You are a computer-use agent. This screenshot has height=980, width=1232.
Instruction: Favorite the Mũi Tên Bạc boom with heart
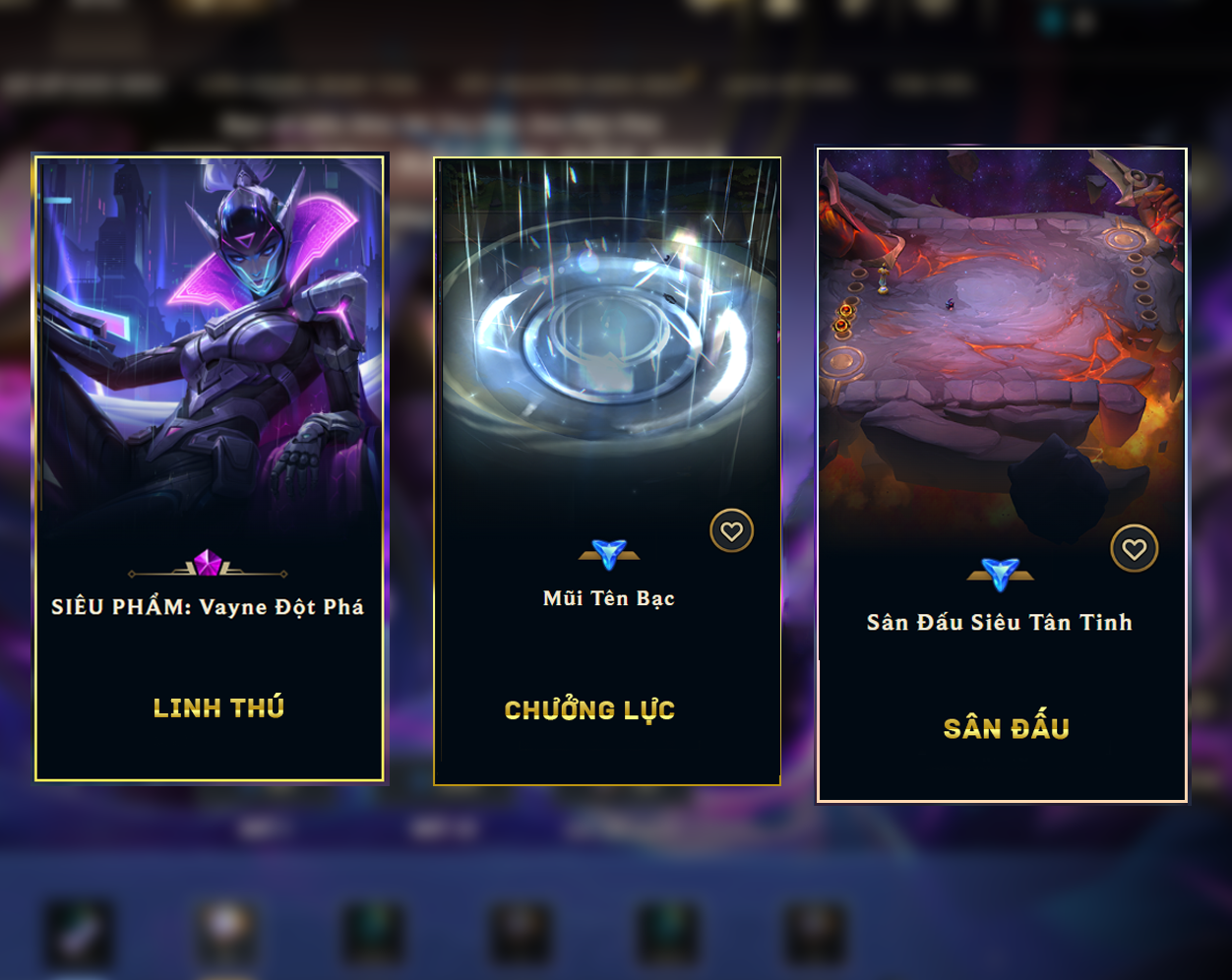click(x=731, y=531)
